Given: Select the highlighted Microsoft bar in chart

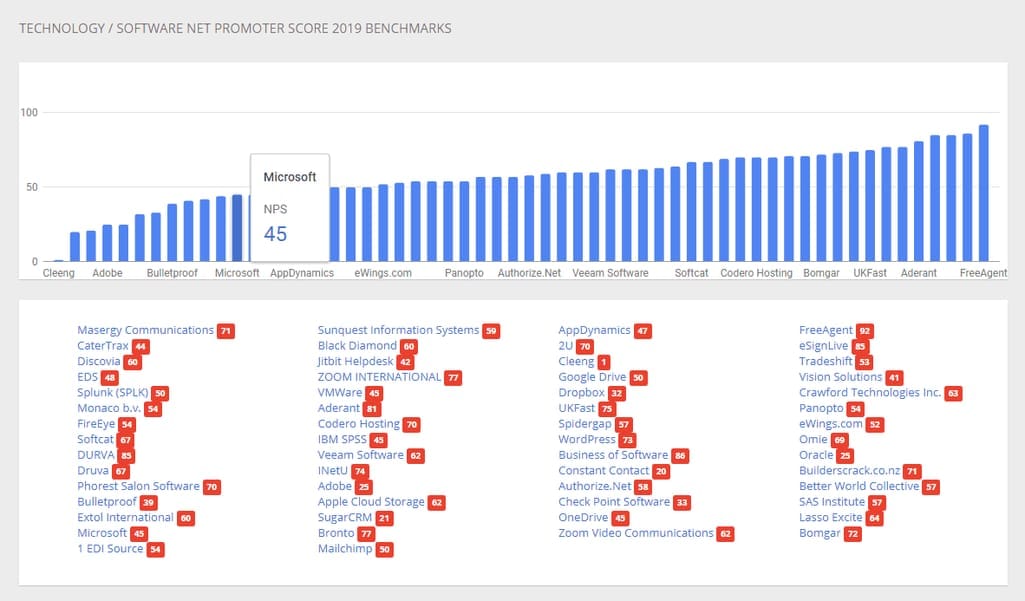Looking at the screenshot, I should [237, 228].
